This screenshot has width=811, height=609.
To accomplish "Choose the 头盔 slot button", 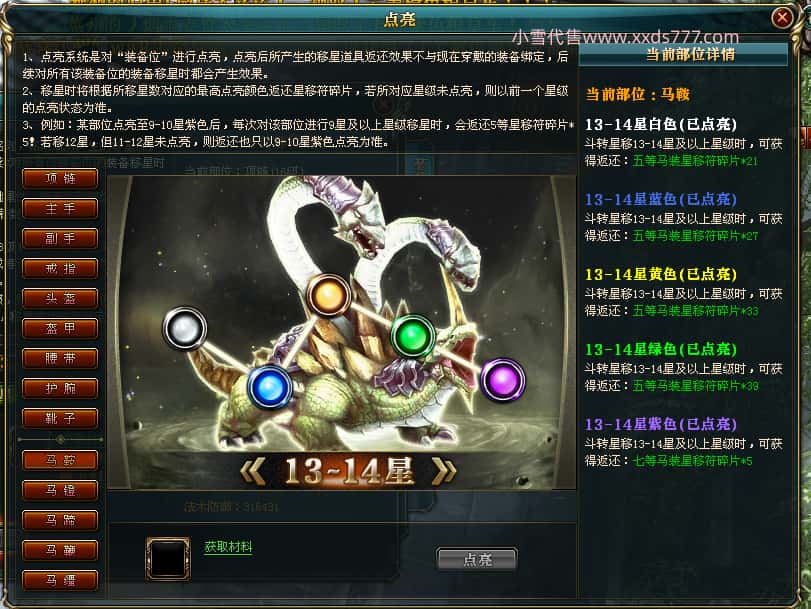I will [60, 299].
